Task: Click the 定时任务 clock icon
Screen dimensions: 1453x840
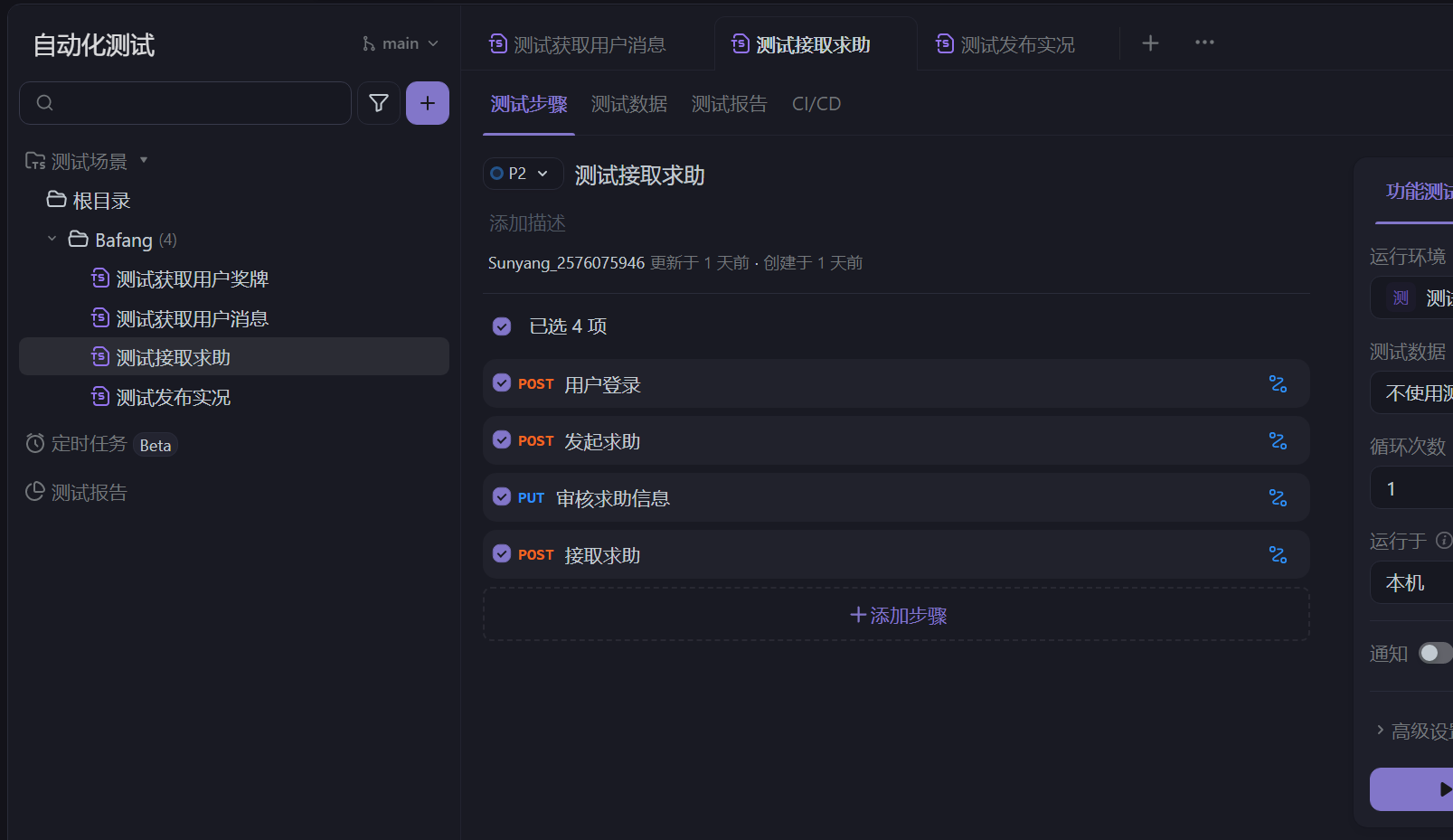Action: tap(35, 443)
